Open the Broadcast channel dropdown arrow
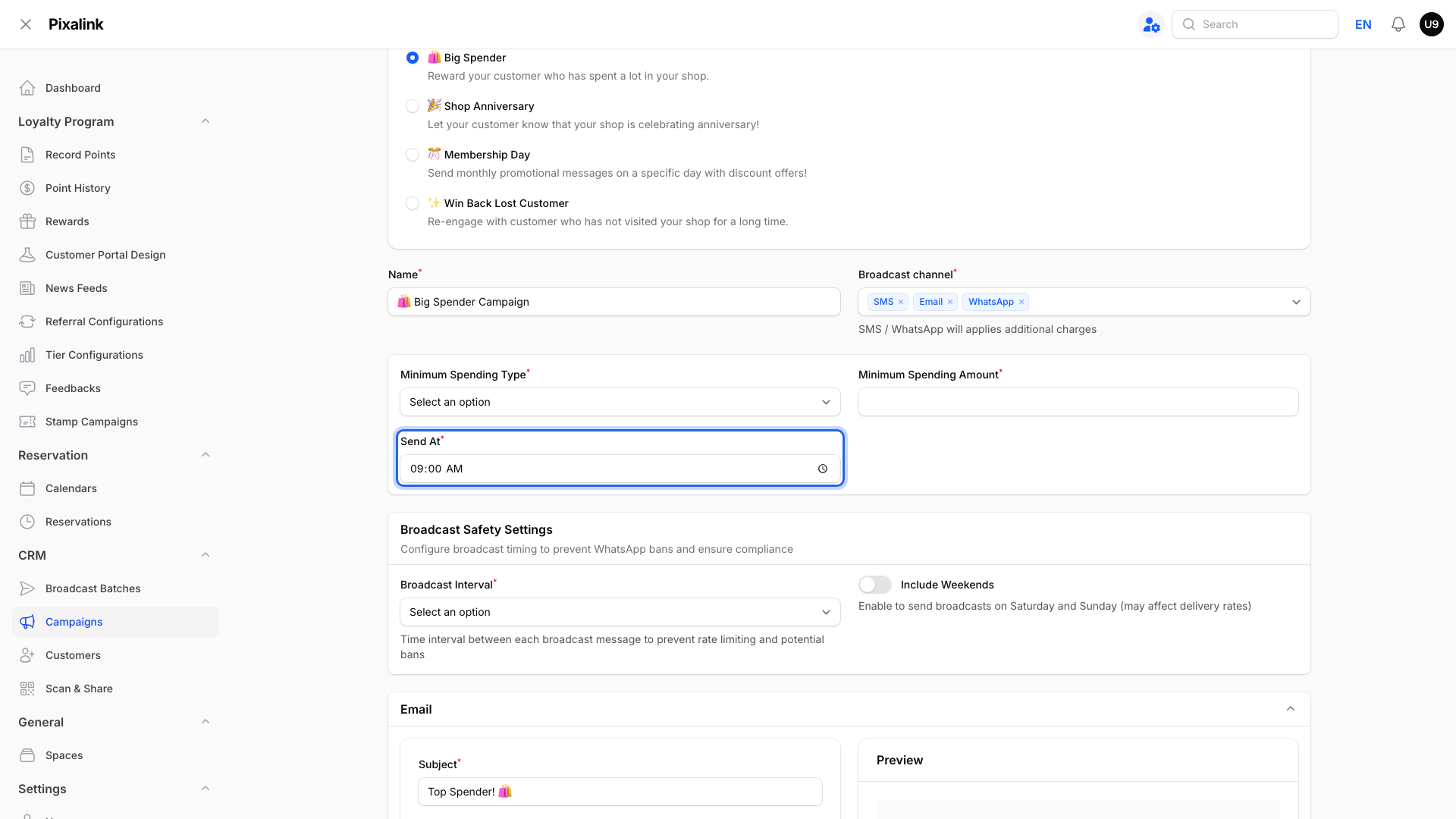This screenshot has width=1456, height=819. tap(1297, 302)
